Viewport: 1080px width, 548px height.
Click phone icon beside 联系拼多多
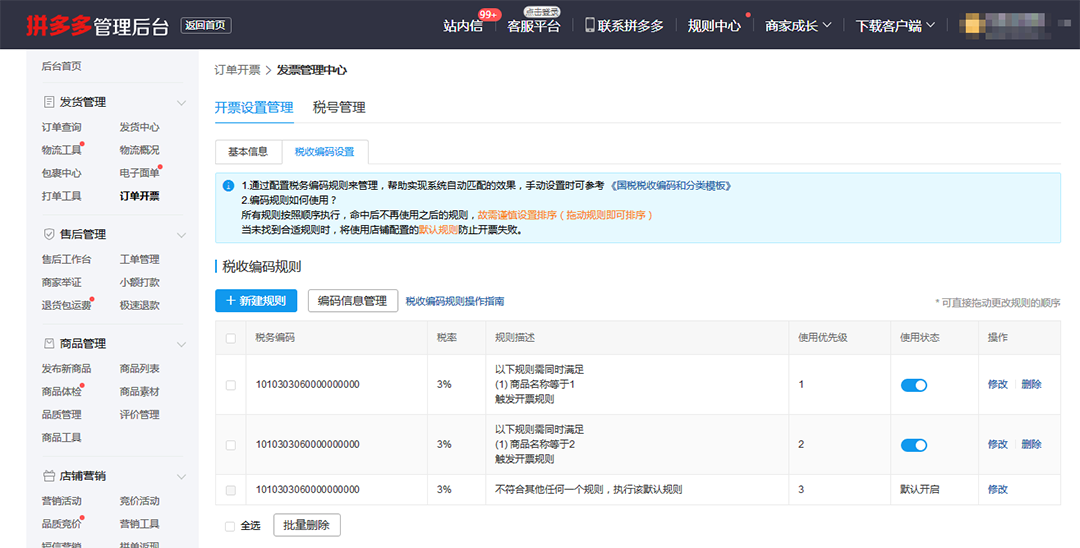(590, 25)
